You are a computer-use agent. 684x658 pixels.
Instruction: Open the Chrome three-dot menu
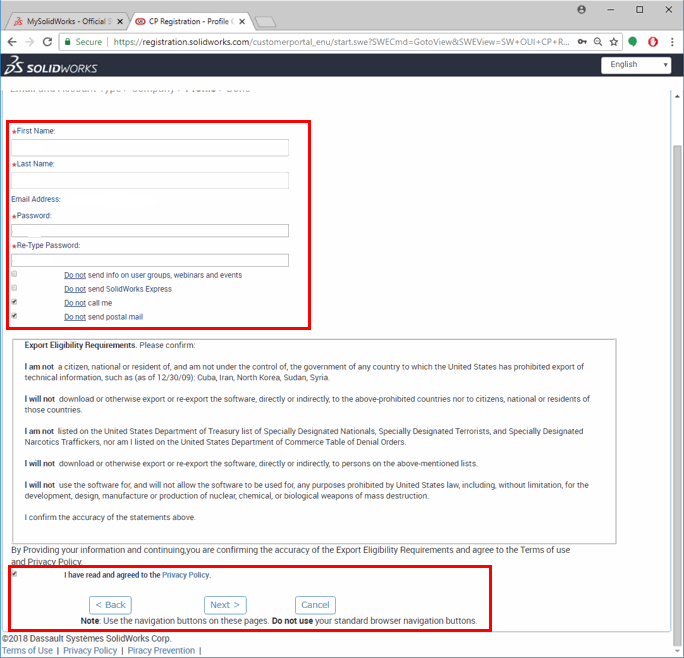pyautogui.click(x=672, y=42)
